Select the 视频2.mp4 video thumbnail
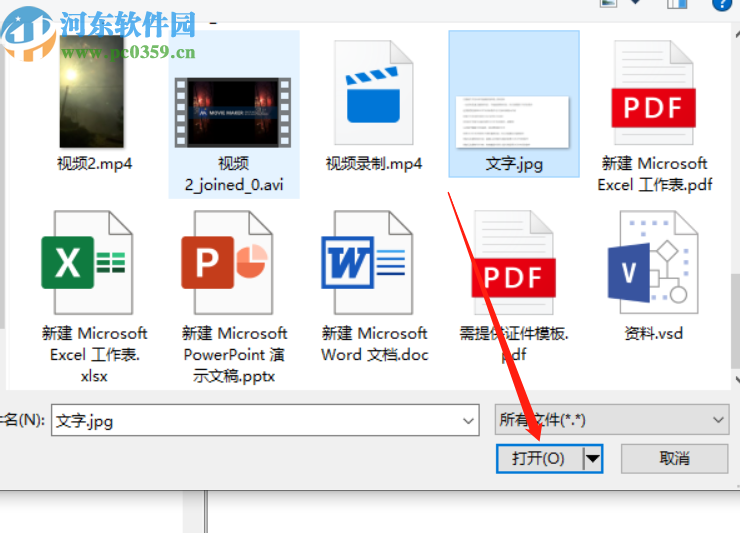 coord(92,92)
